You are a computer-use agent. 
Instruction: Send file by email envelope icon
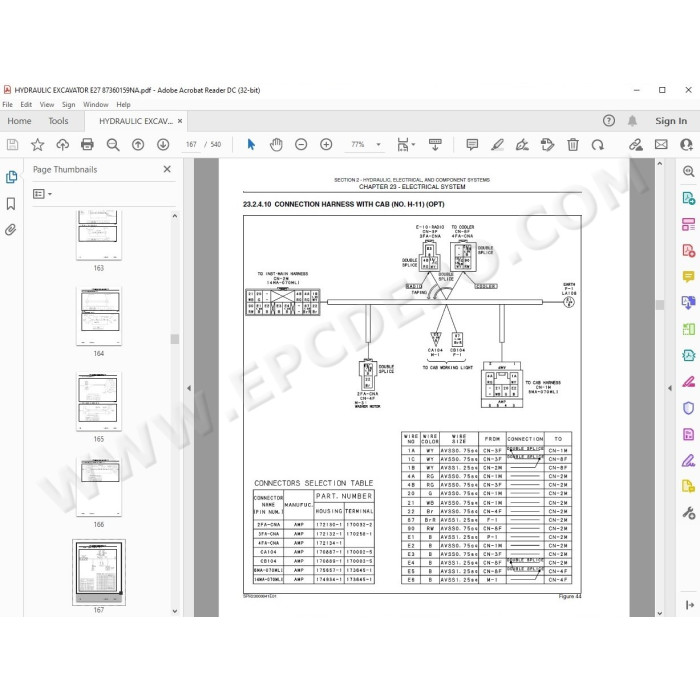tap(661, 144)
